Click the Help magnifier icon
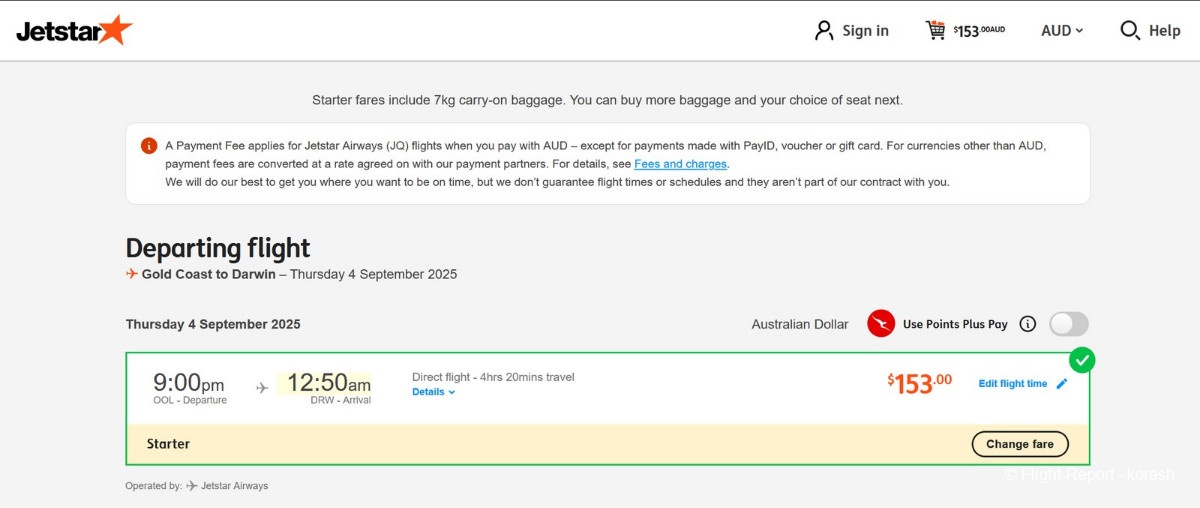The height and width of the screenshot is (508, 1200). 1130,30
